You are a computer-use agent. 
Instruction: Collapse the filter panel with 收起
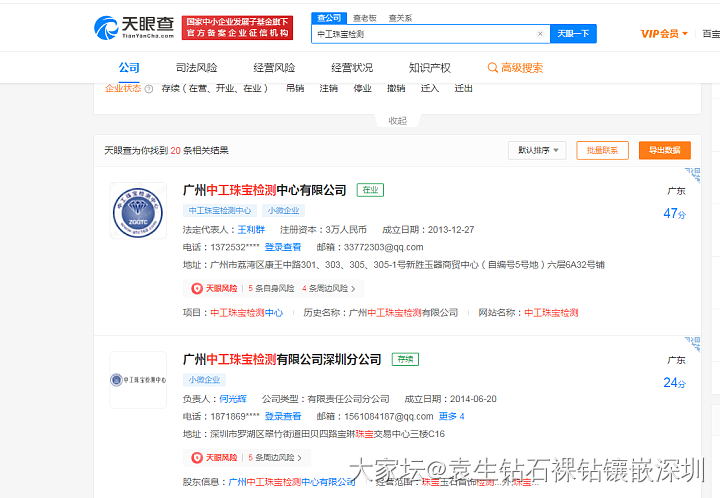(397, 120)
